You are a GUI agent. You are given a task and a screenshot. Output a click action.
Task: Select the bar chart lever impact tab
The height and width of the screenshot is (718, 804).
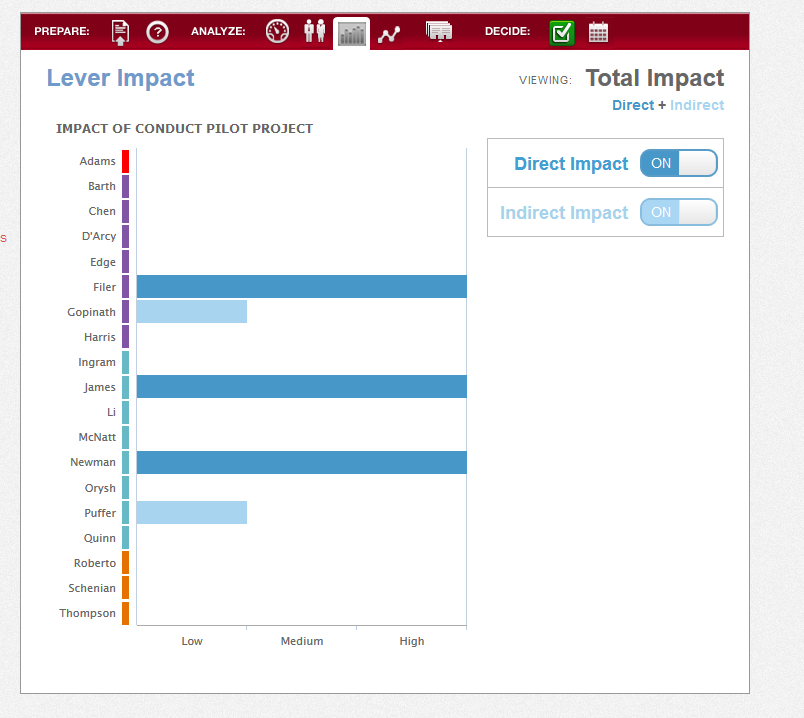(352, 34)
